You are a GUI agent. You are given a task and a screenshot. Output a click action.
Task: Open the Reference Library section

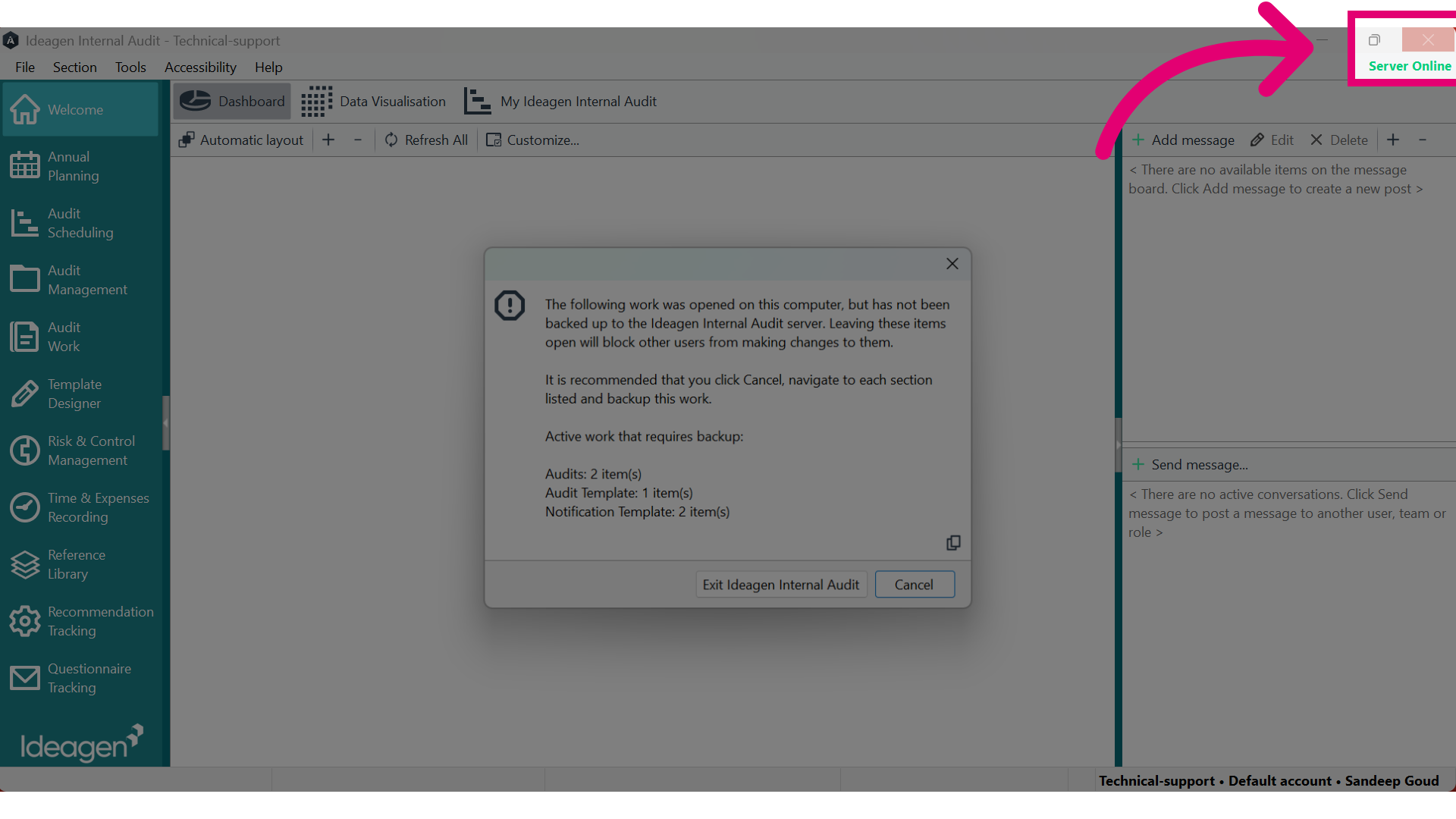click(x=80, y=564)
